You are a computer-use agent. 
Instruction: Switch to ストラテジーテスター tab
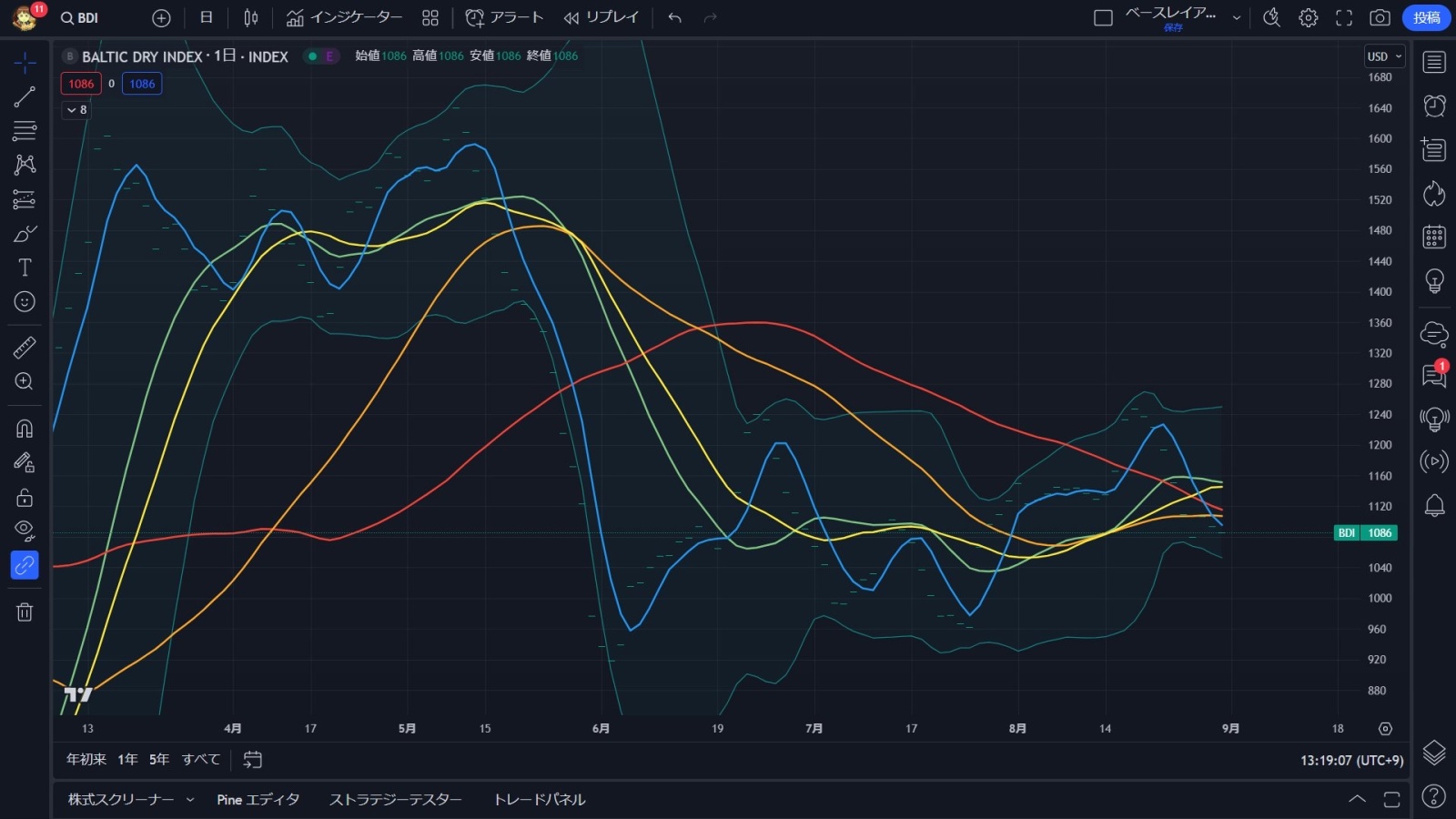click(395, 800)
